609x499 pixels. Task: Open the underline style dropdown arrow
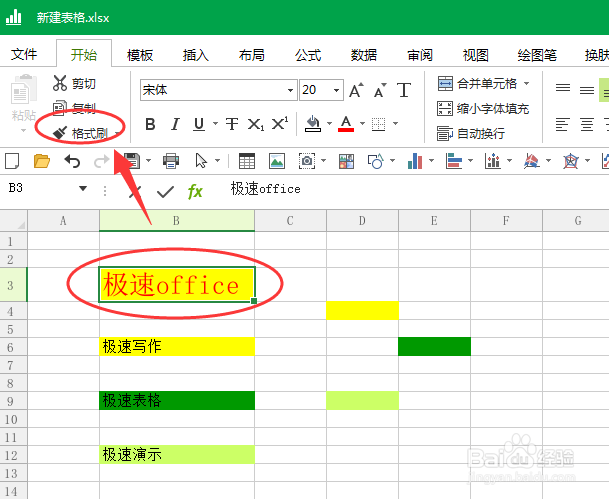215,124
